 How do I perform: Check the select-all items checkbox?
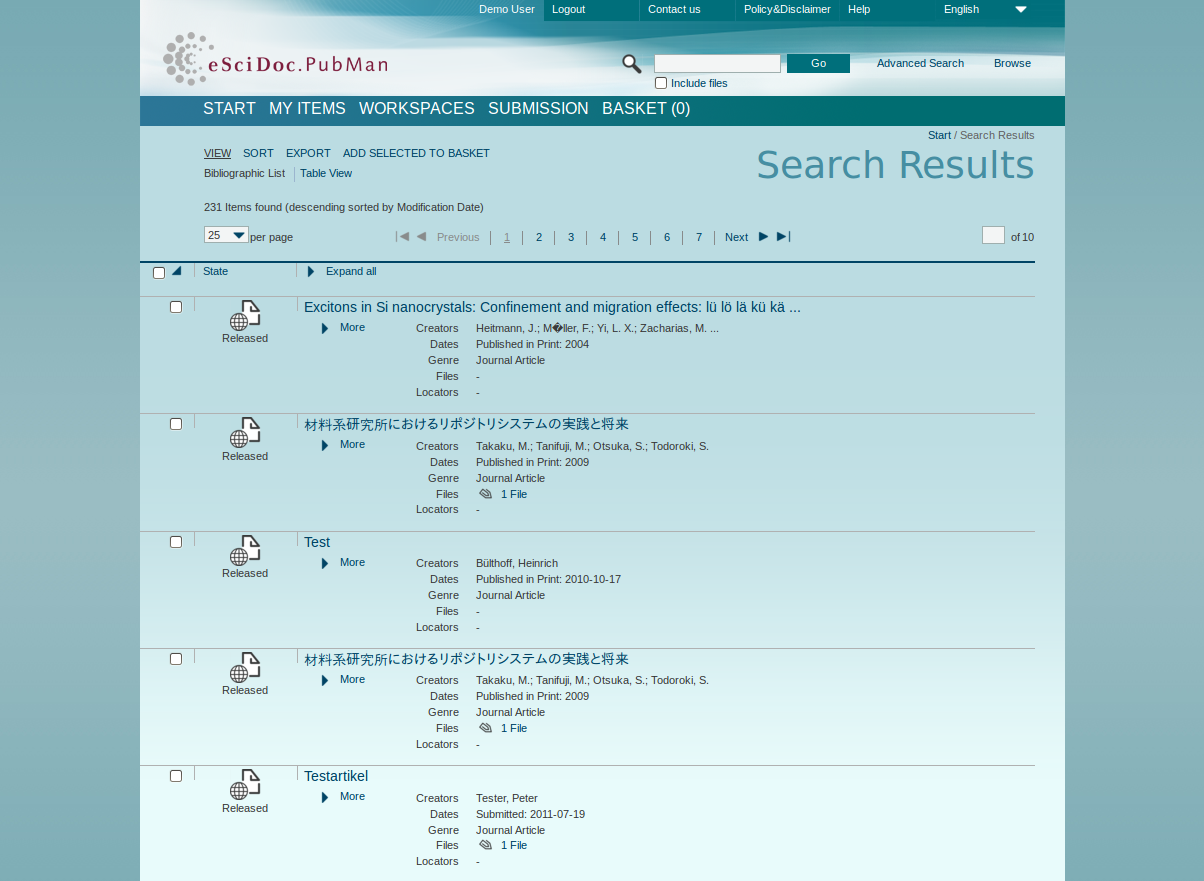point(159,272)
